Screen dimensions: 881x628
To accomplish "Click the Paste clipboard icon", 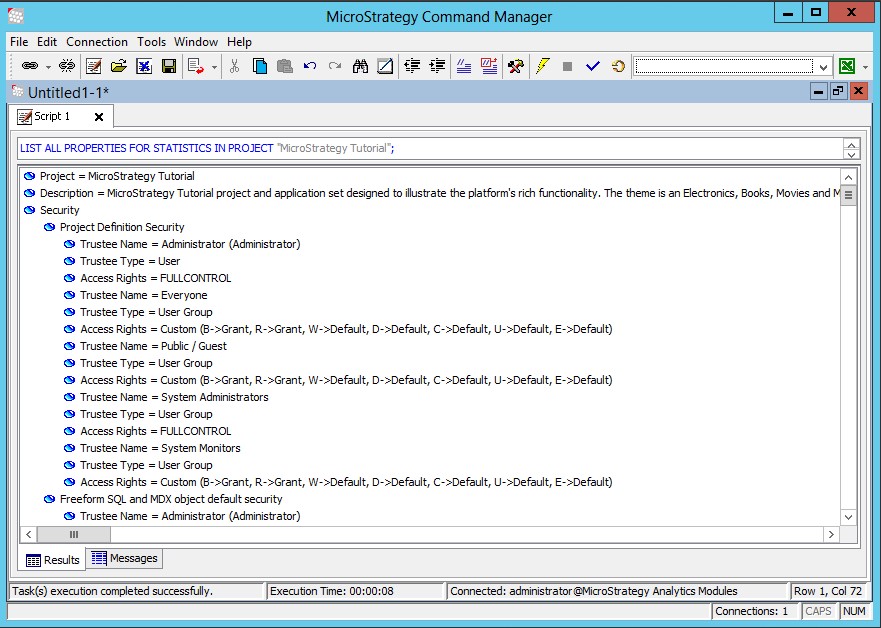I will pos(283,66).
